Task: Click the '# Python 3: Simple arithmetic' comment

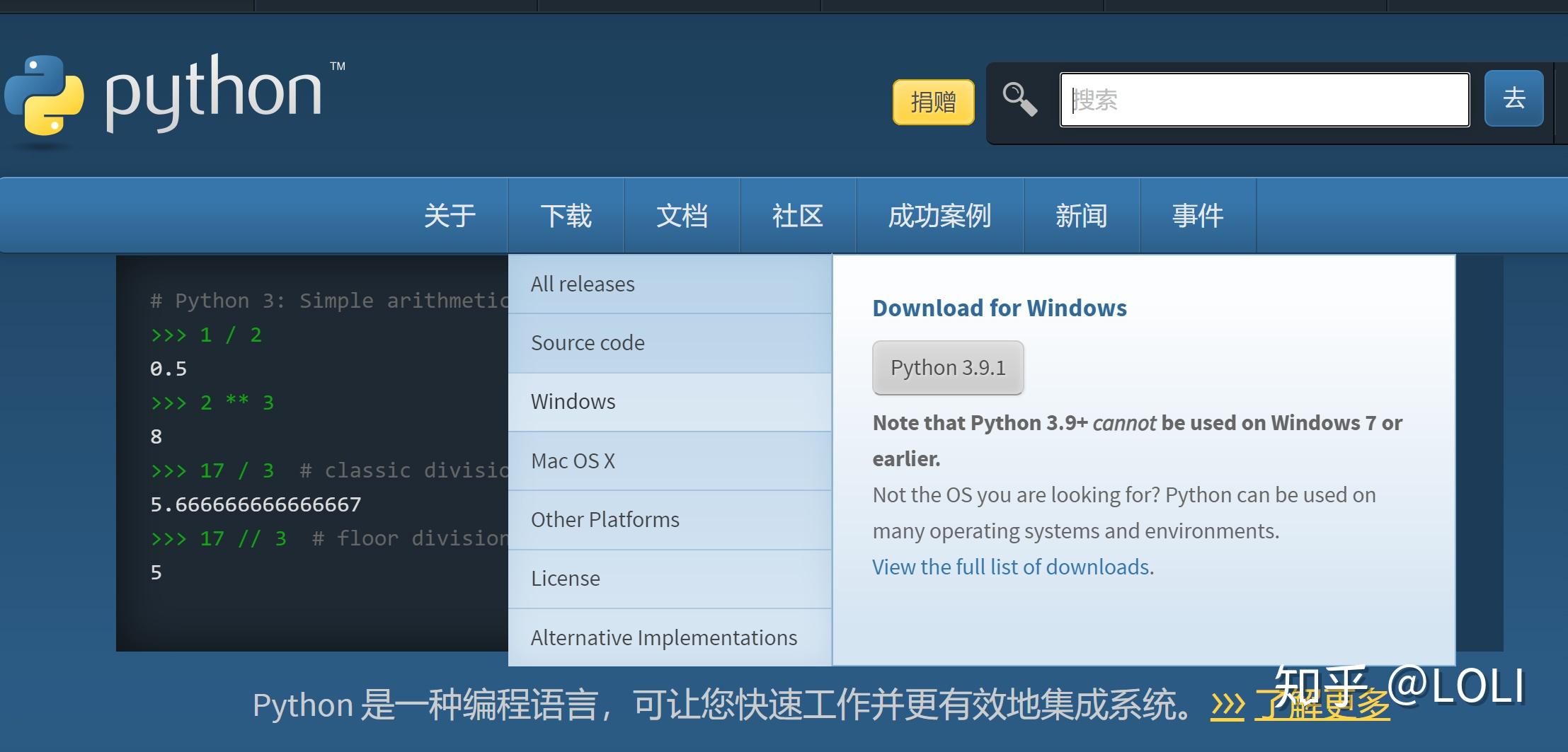Action: click(329, 301)
